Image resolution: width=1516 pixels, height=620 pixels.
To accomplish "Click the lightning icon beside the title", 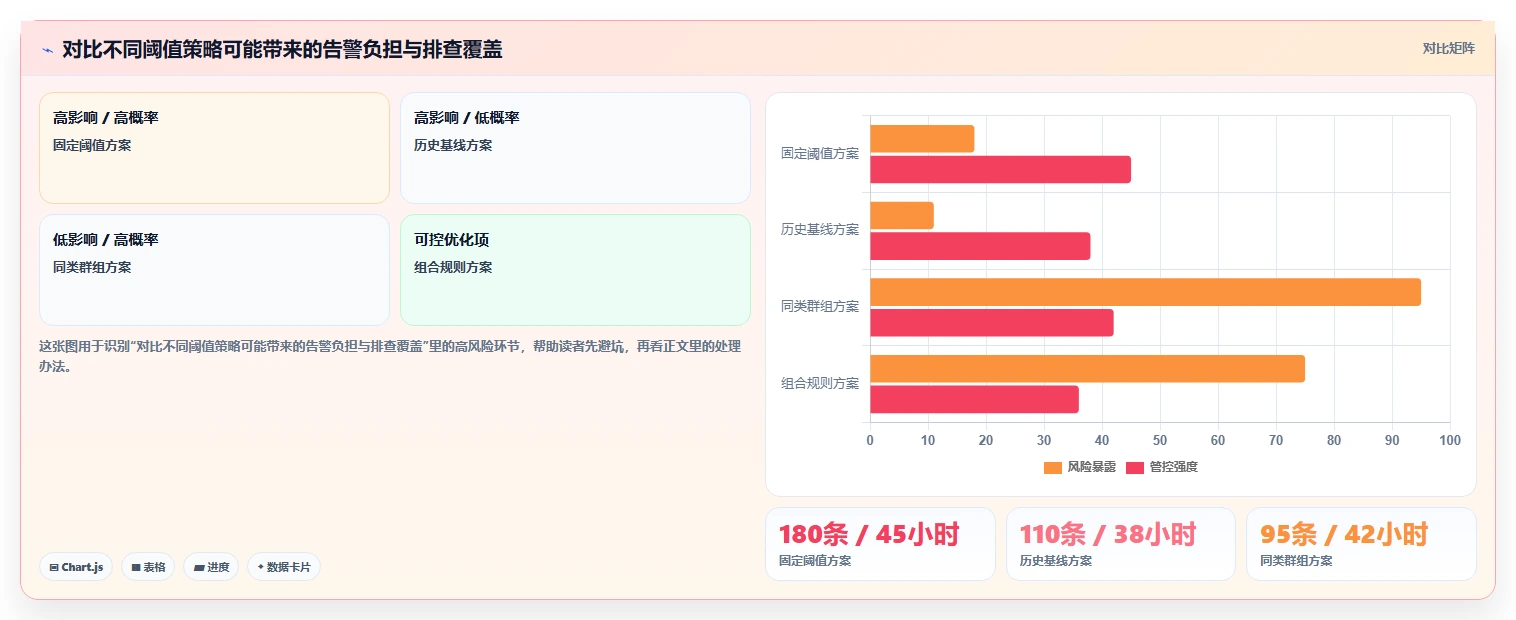I will pos(47,50).
